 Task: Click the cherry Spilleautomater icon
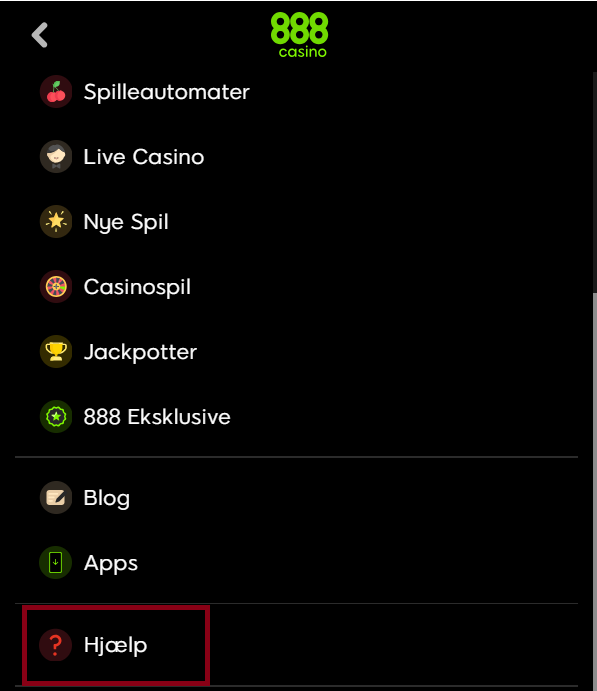[56, 92]
